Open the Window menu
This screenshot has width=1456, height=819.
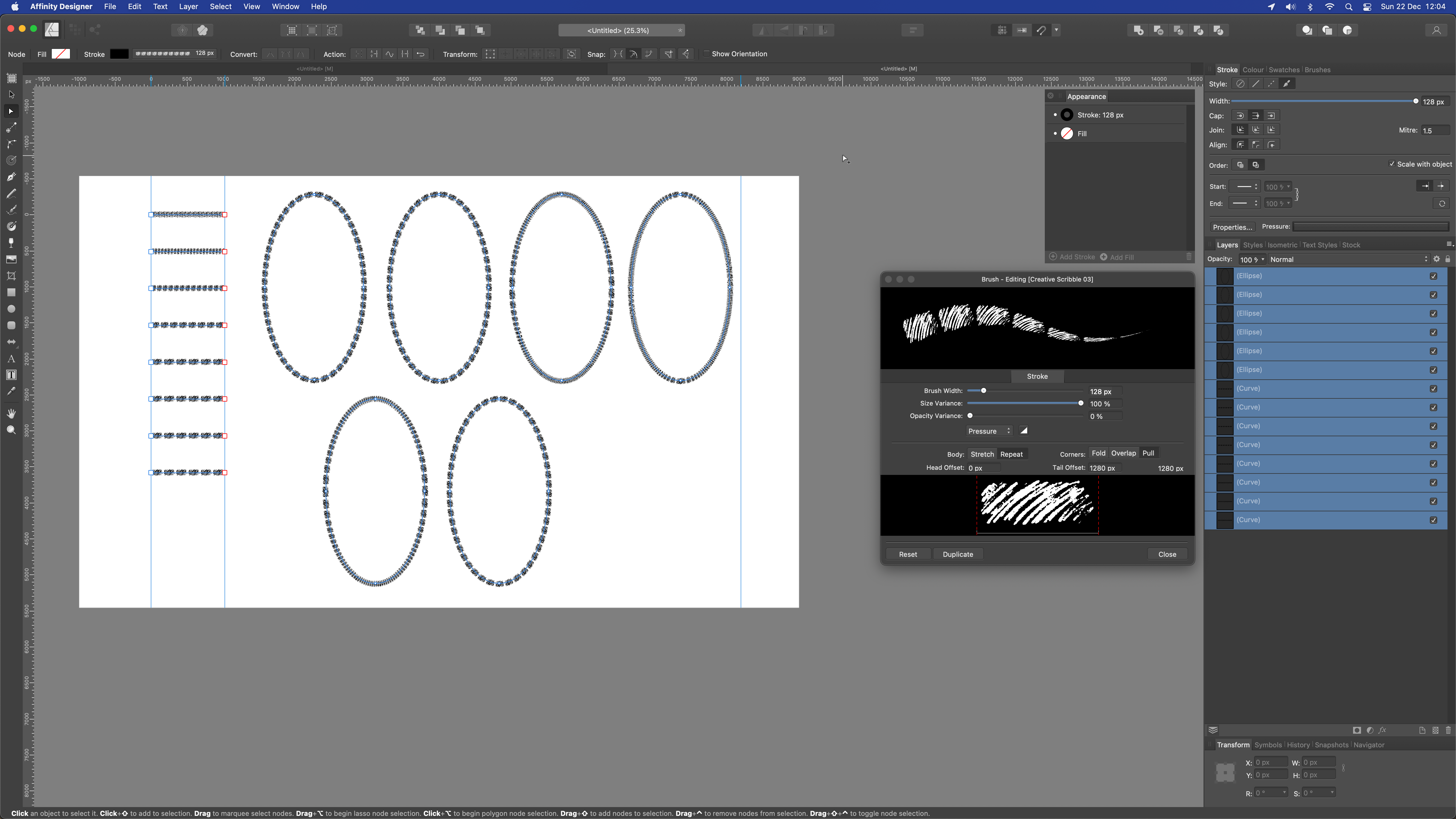(286, 7)
